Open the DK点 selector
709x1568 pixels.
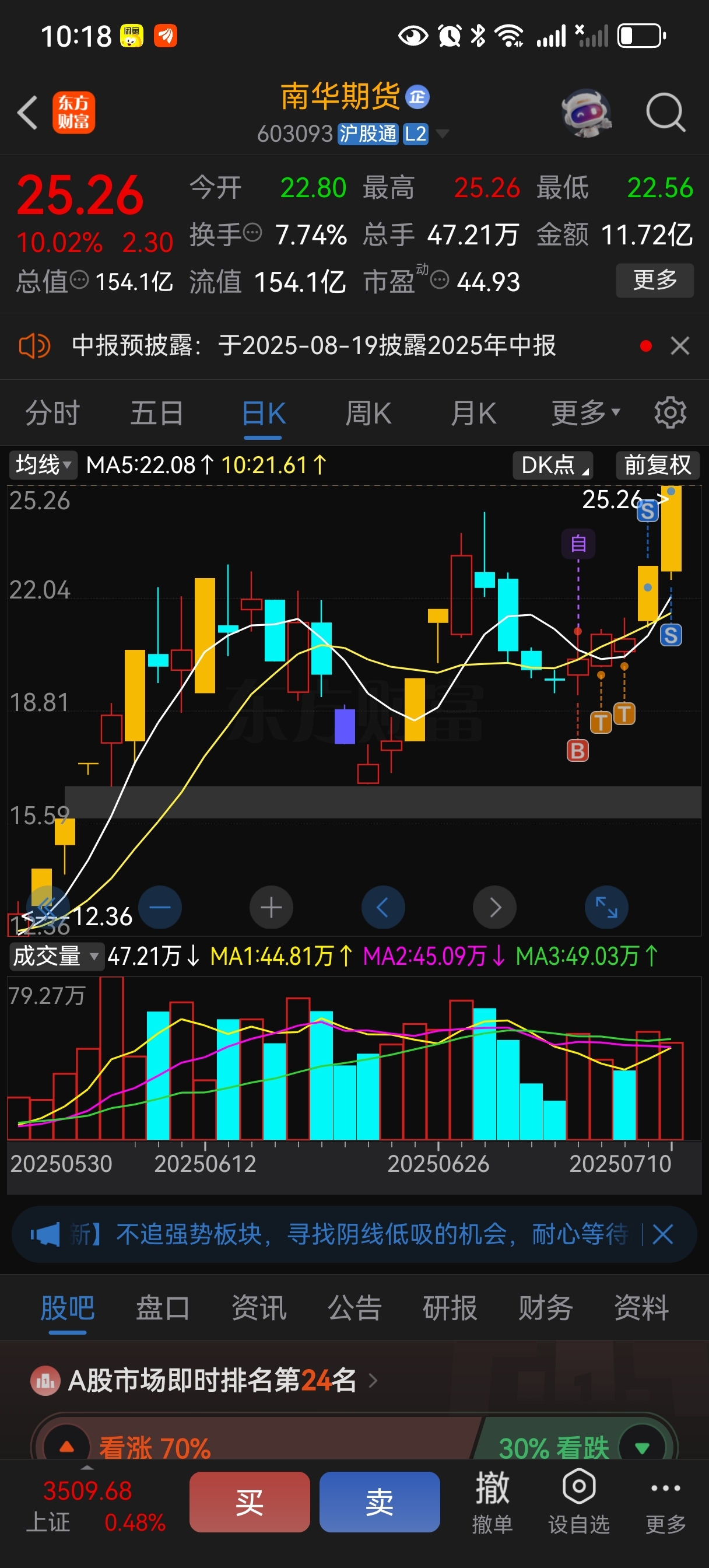pos(553,465)
